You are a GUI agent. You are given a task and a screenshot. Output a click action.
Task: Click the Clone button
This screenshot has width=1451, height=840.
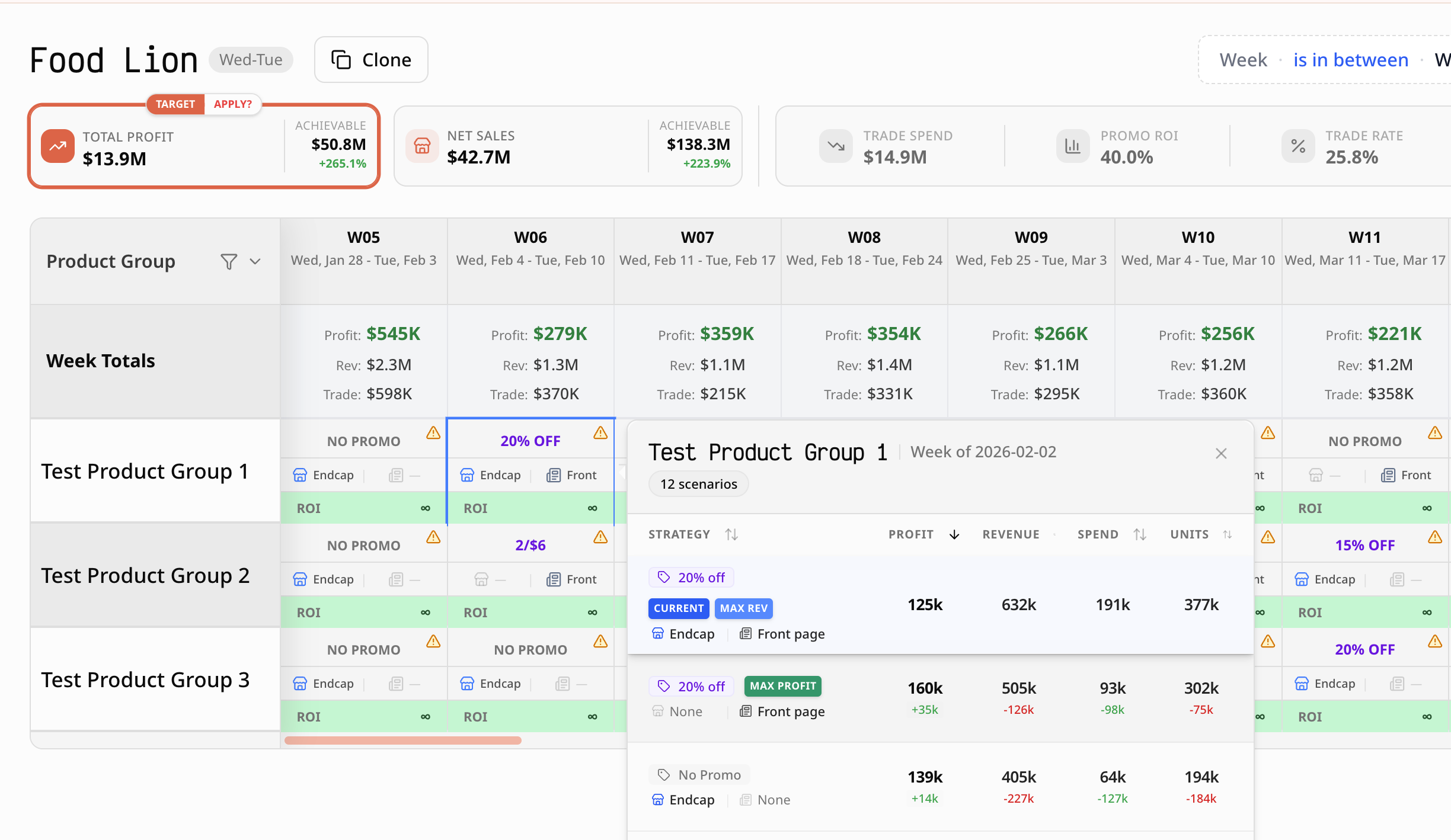tap(371, 60)
